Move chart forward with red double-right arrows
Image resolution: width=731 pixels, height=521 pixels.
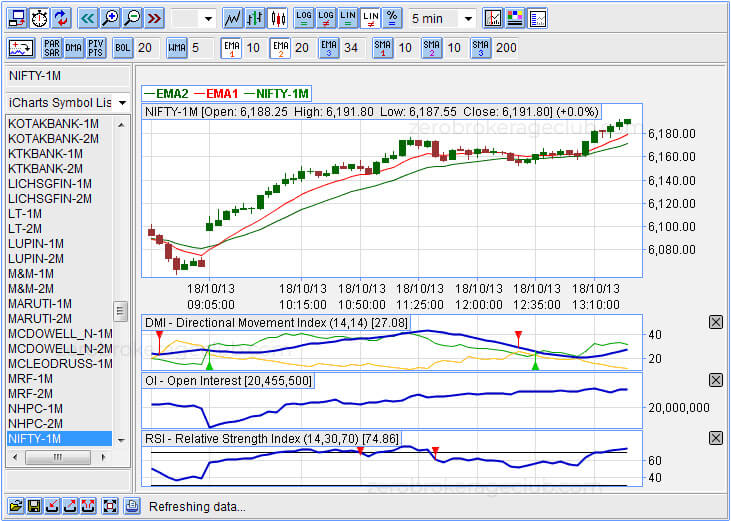(155, 19)
